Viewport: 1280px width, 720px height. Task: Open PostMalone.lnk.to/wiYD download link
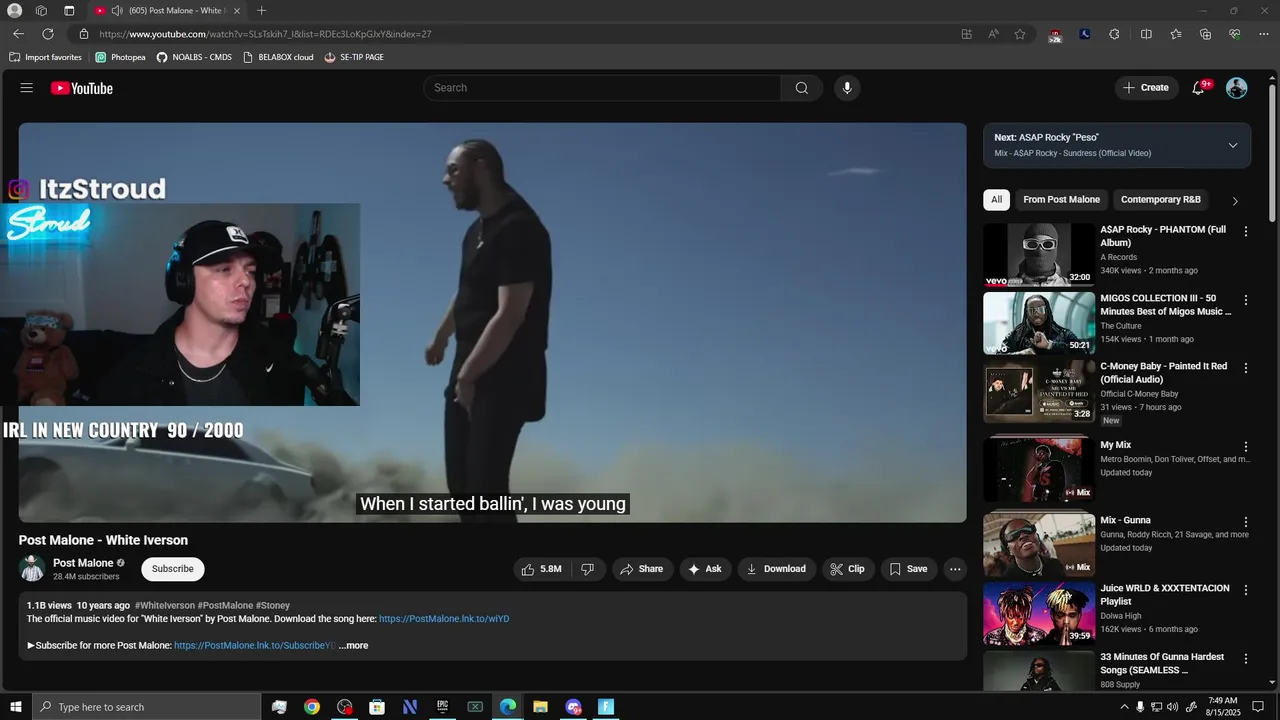(x=444, y=619)
